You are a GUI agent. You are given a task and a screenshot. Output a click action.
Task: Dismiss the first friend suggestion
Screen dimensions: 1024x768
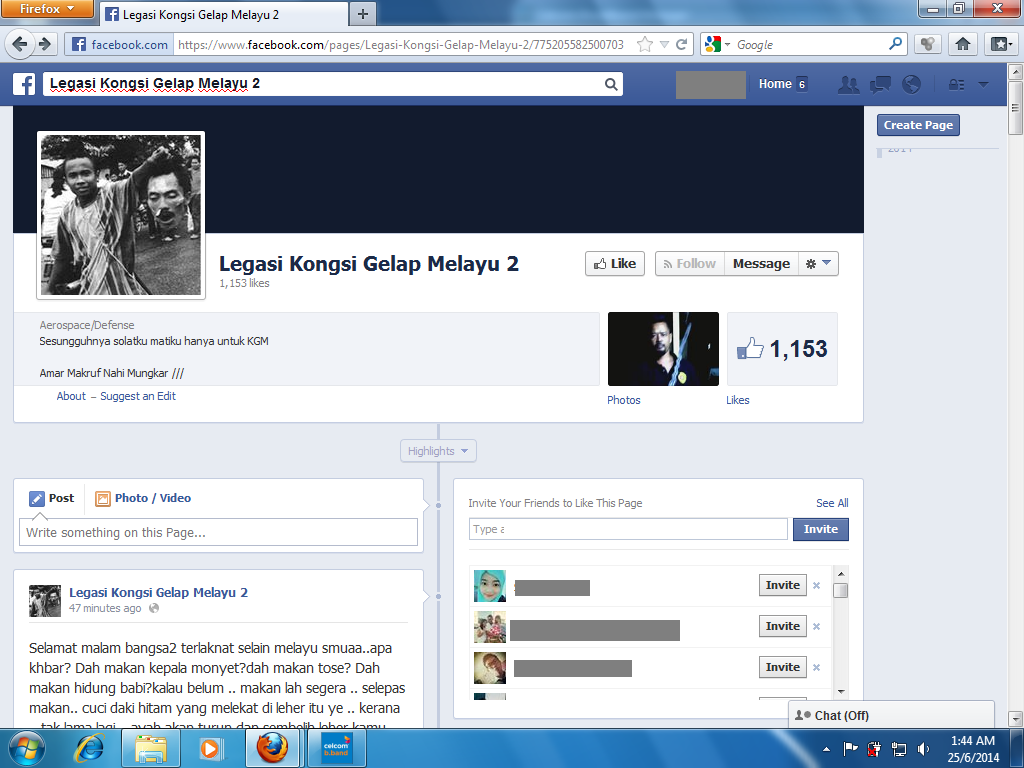[x=816, y=586]
